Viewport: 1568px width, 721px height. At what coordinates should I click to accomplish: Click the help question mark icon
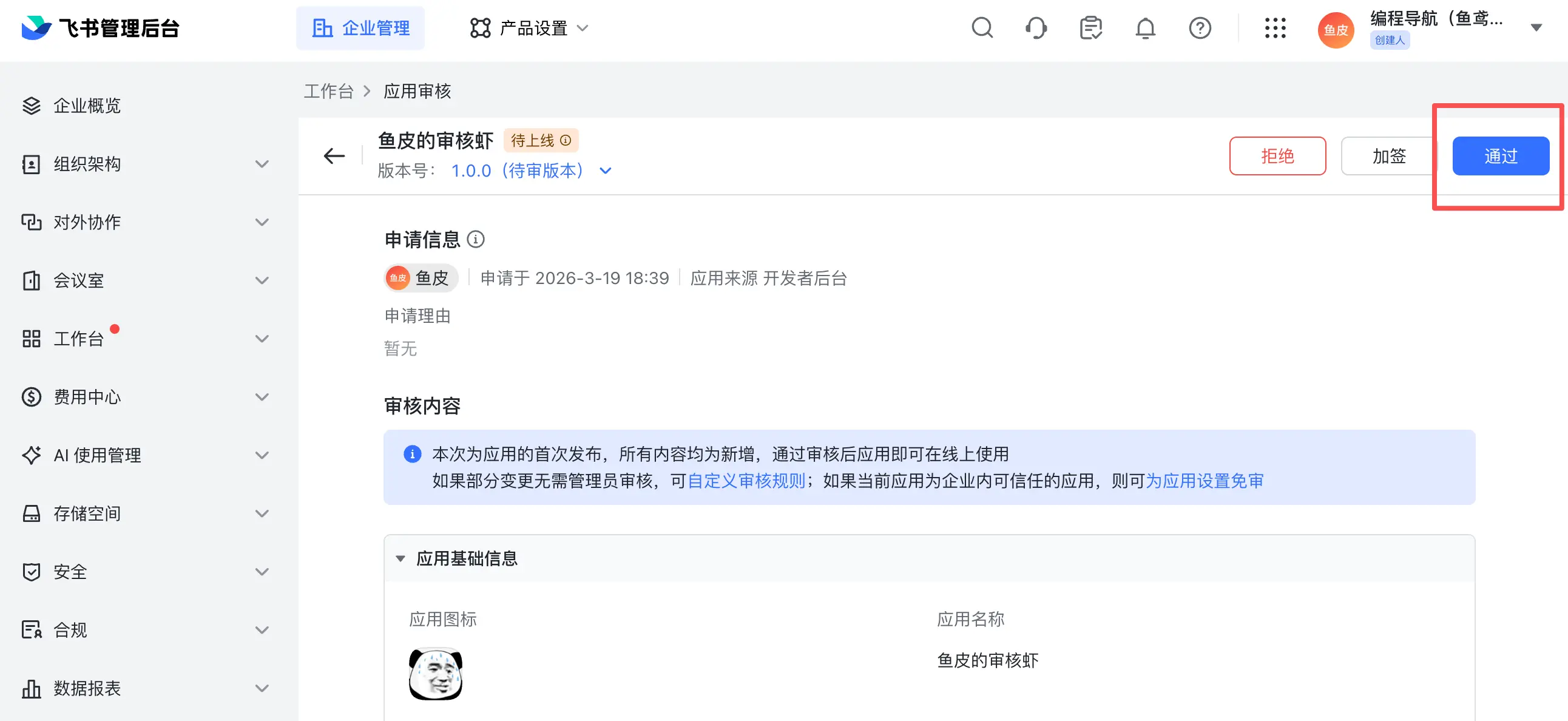tap(1199, 28)
